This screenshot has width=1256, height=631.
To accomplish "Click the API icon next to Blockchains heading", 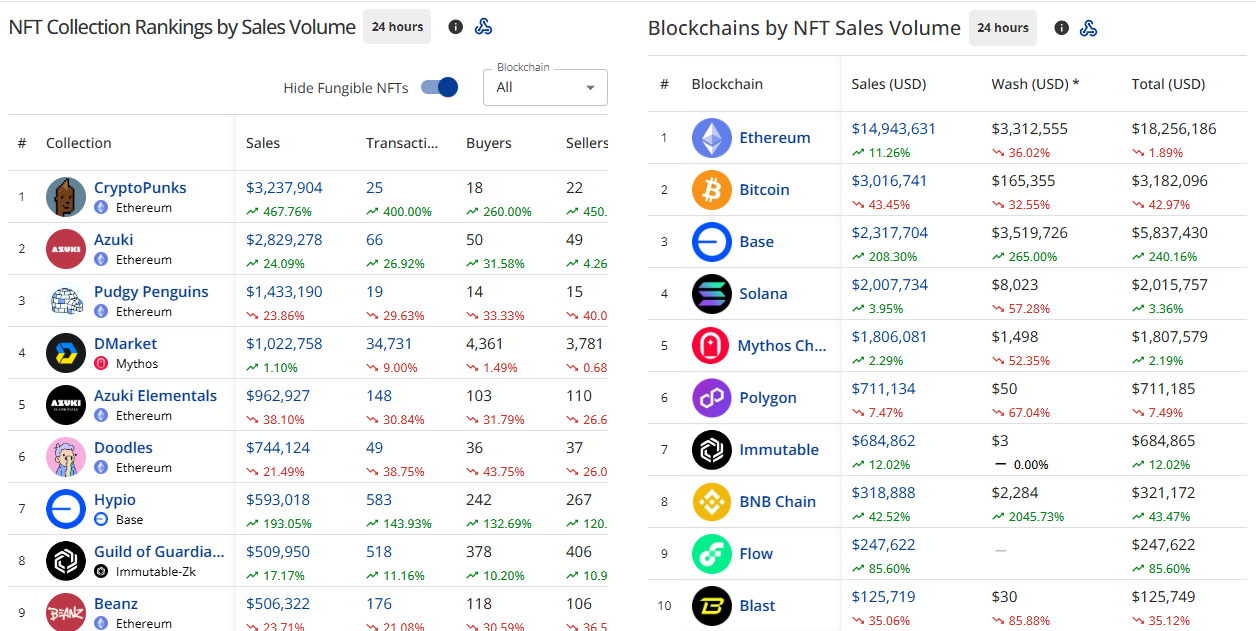I will (1089, 28).
